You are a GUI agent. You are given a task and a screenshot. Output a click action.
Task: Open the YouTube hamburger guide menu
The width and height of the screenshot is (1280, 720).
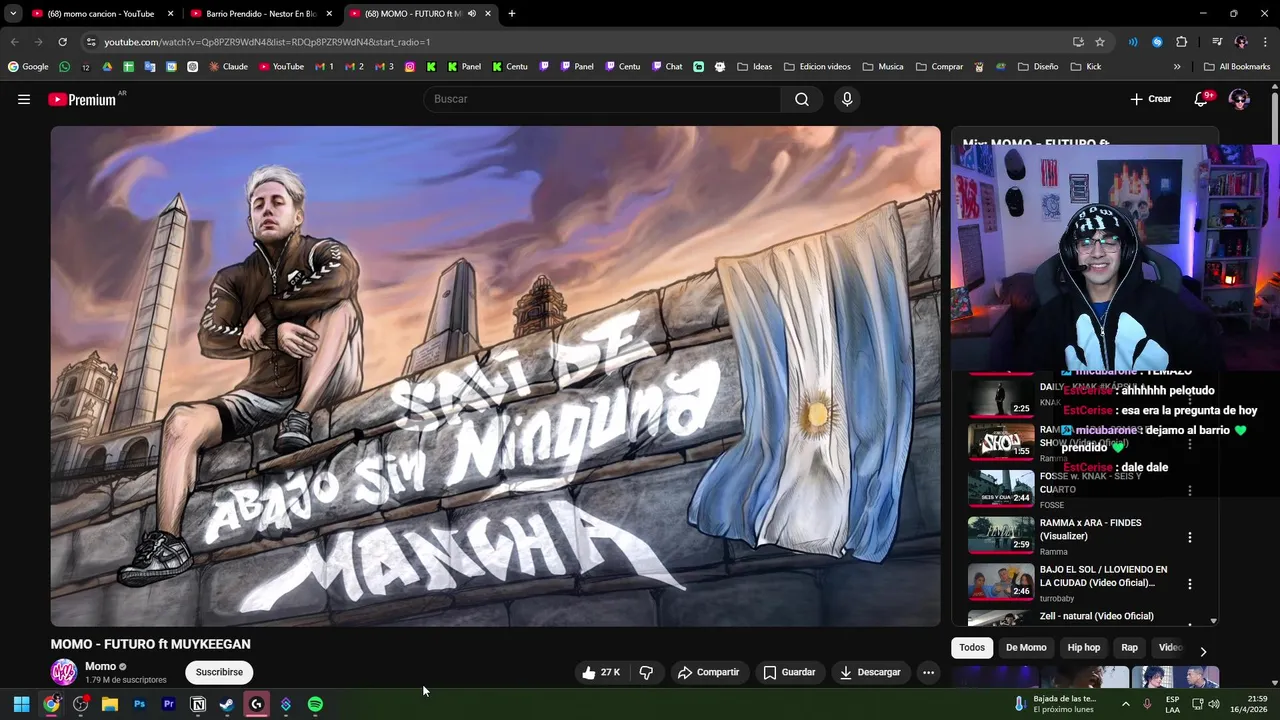point(24,99)
